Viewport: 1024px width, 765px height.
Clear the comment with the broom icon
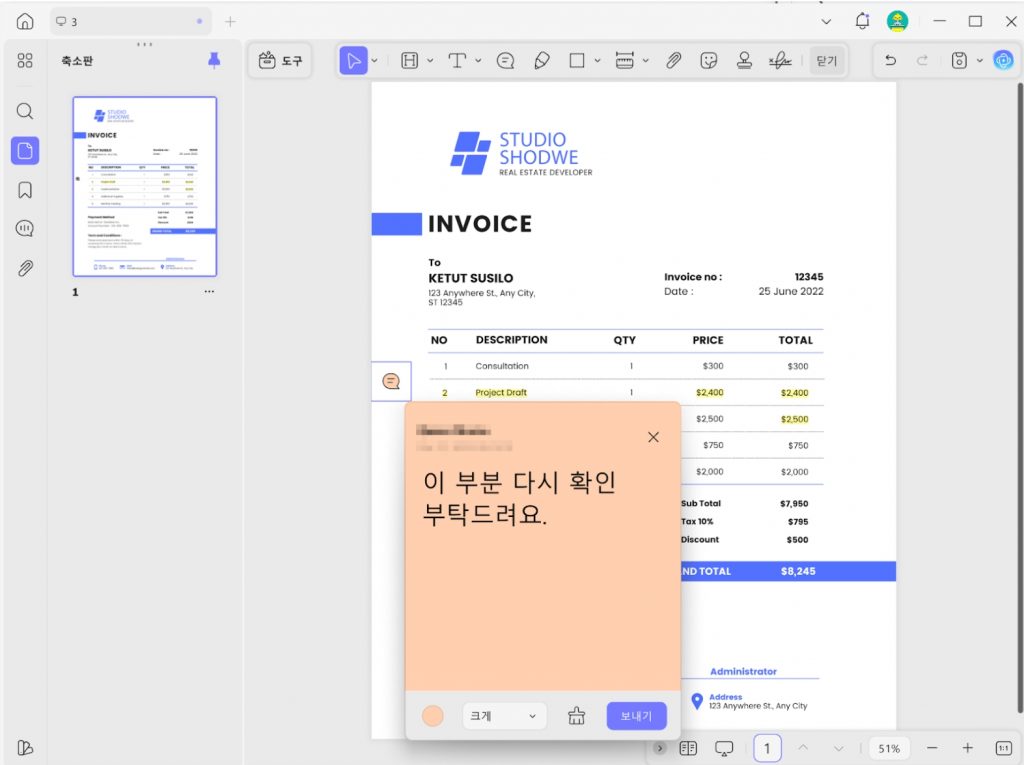click(576, 716)
